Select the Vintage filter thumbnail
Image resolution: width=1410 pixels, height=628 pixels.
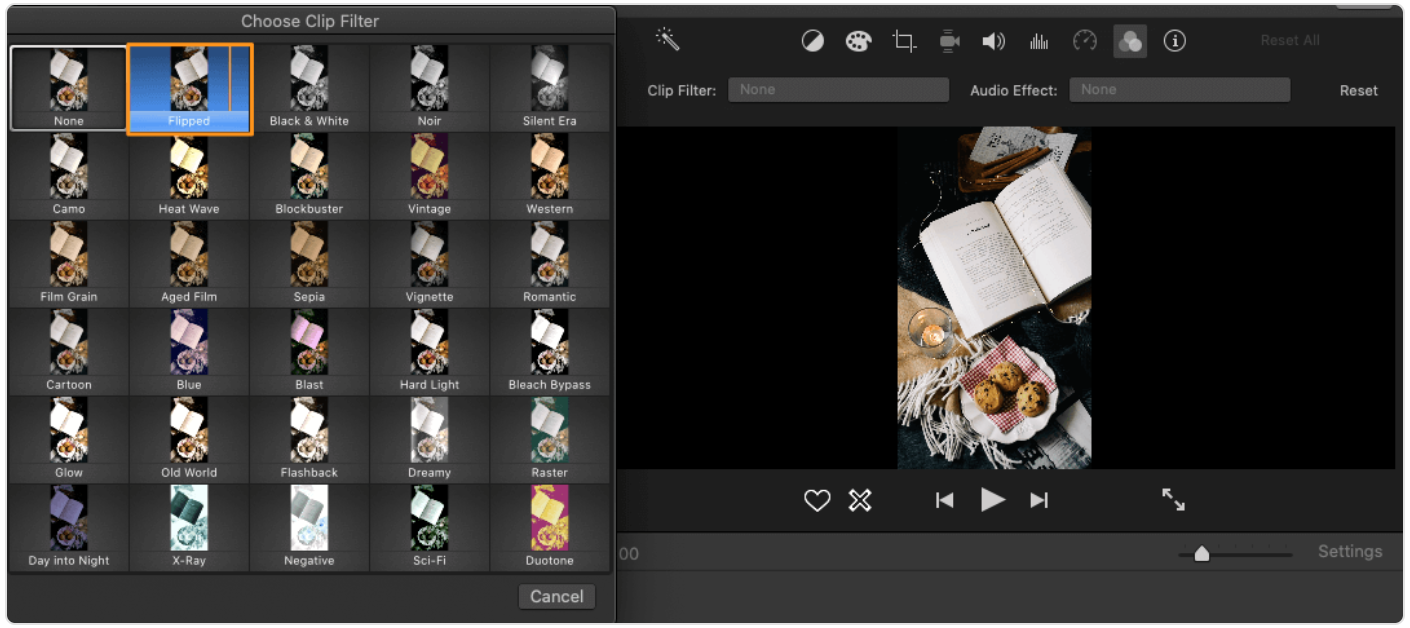point(429,178)
